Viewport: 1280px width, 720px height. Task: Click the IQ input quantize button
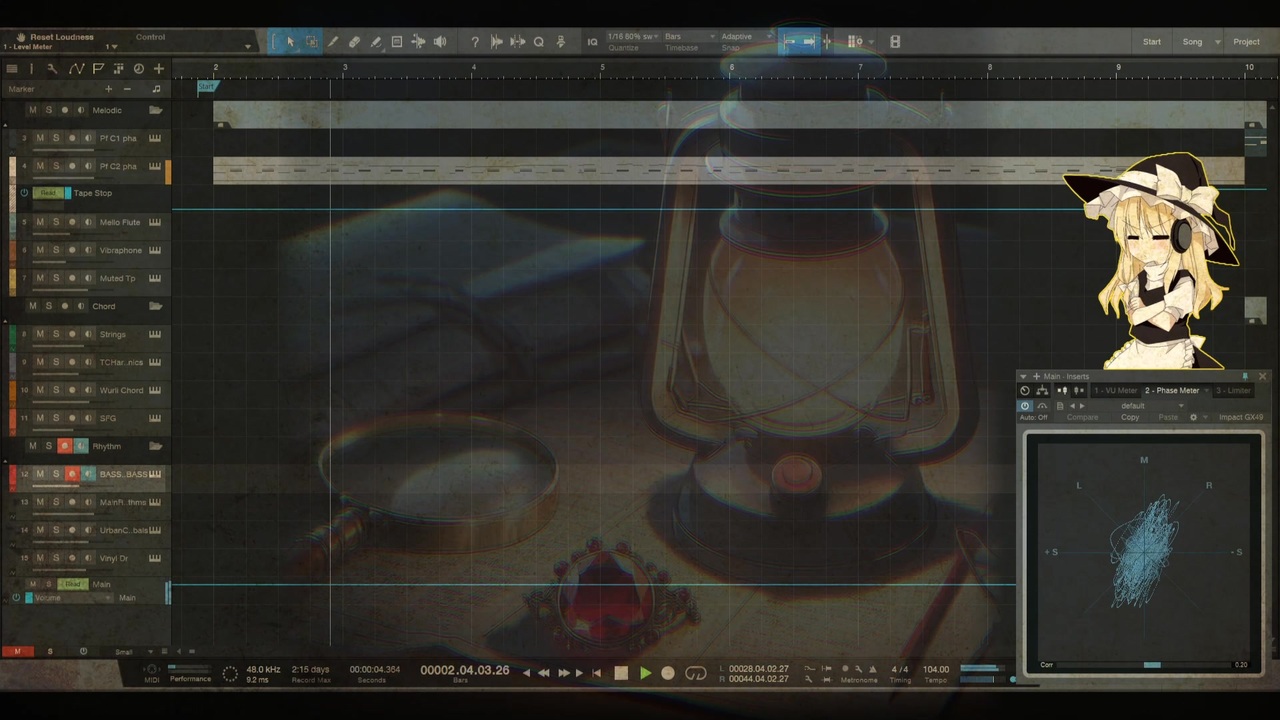(x=592, y=42)
